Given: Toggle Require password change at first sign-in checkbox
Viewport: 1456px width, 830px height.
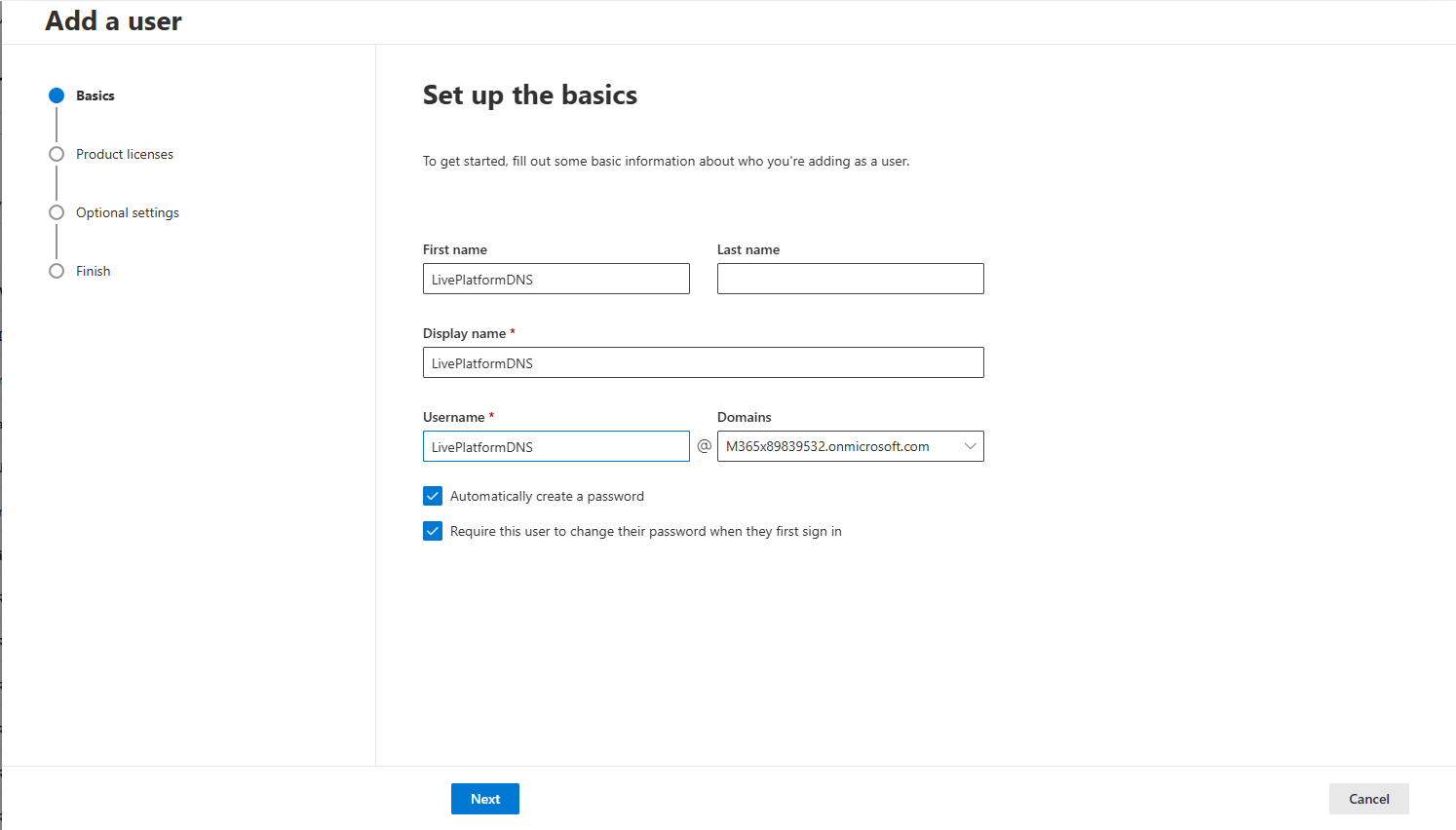Looking at the screenshot, I should point(433,531).
